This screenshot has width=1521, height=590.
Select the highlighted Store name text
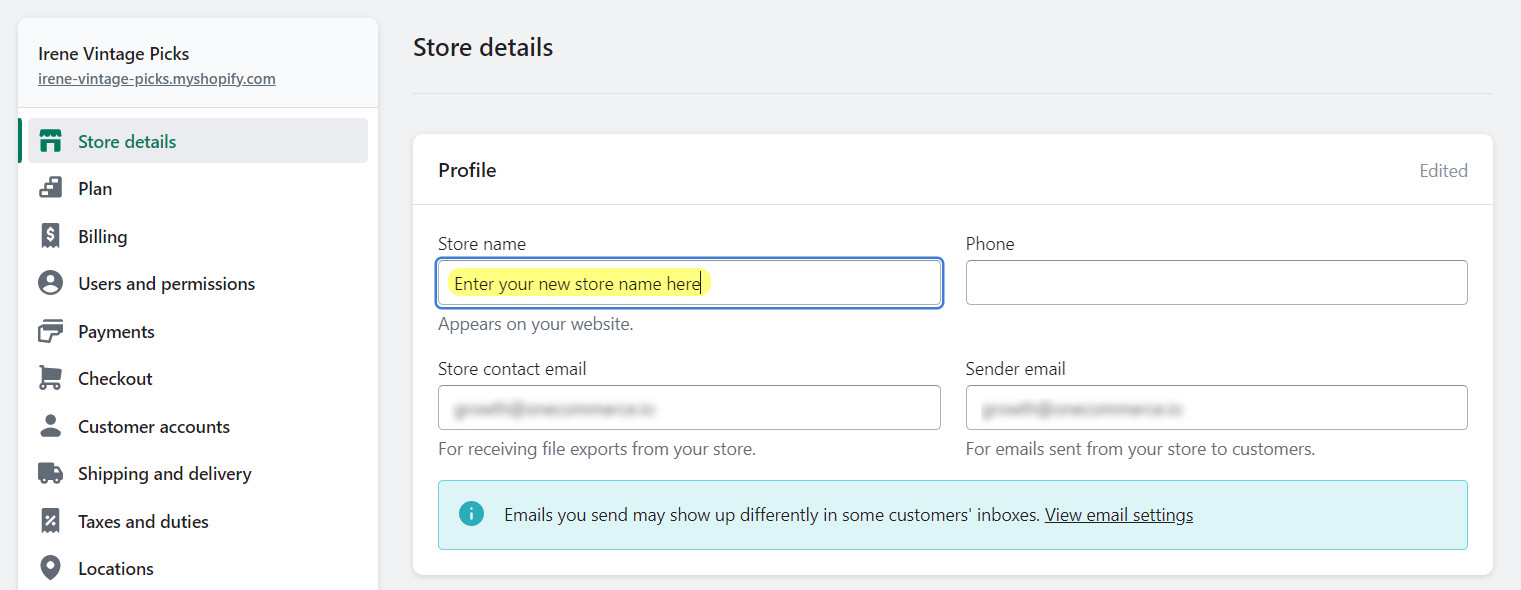point(576,283)
